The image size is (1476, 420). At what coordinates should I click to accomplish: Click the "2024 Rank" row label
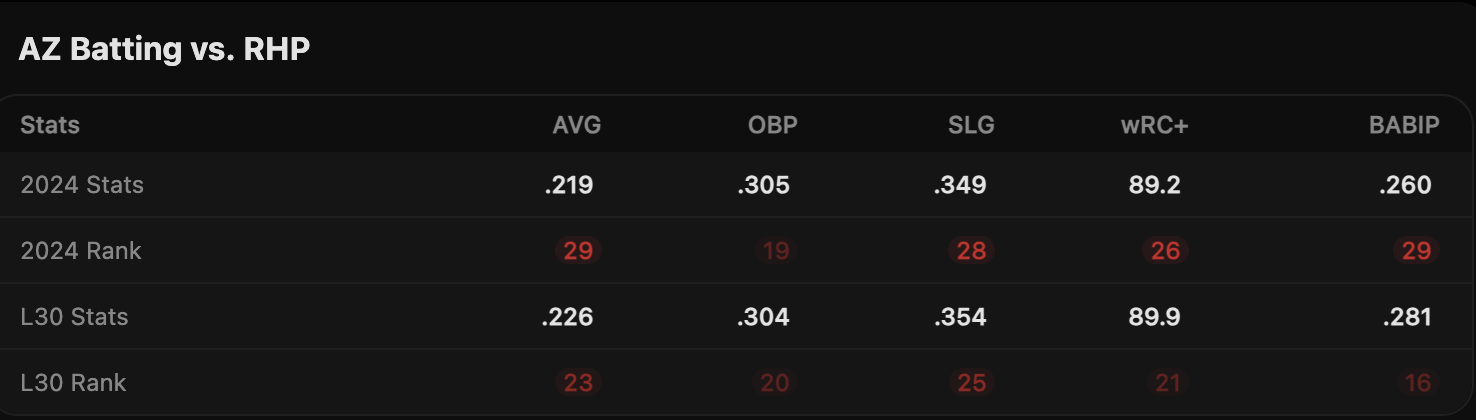[81, 250]
